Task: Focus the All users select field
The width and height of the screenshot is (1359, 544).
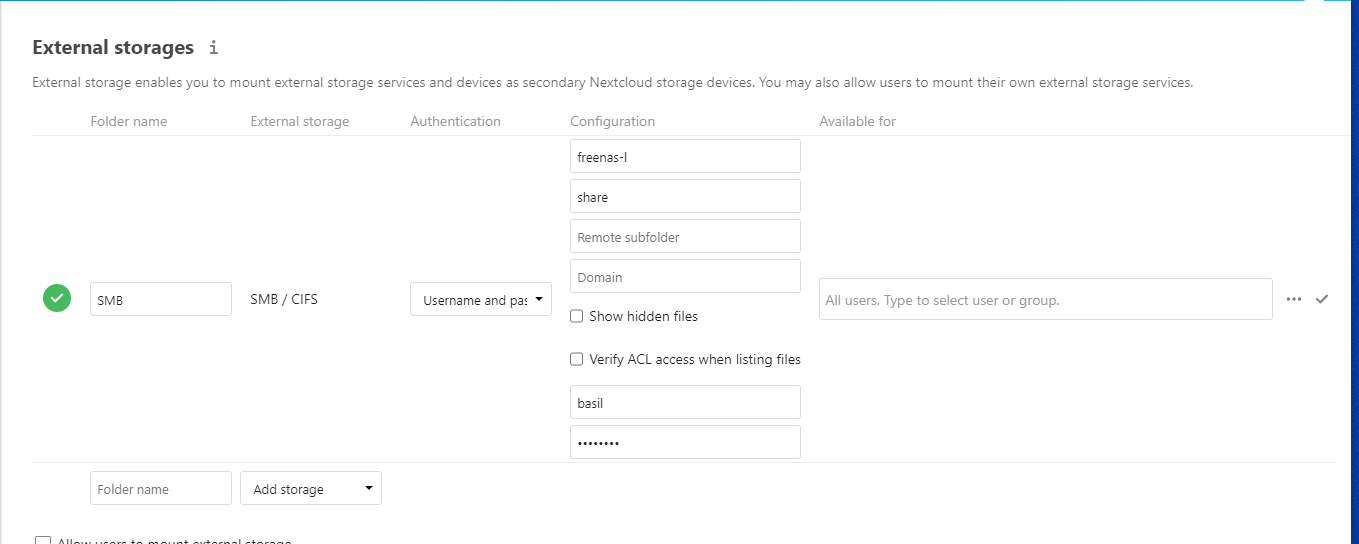Action: click(x=1045, y=299)
